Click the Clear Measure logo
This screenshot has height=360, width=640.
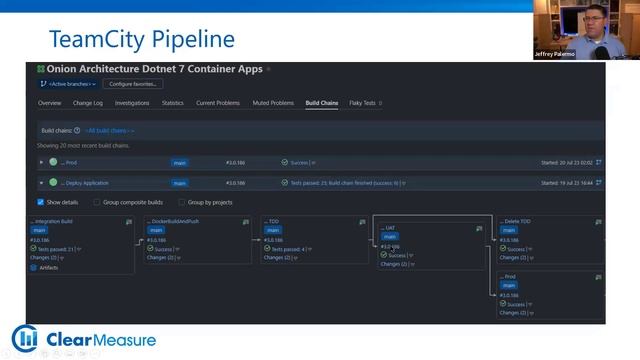84,339
